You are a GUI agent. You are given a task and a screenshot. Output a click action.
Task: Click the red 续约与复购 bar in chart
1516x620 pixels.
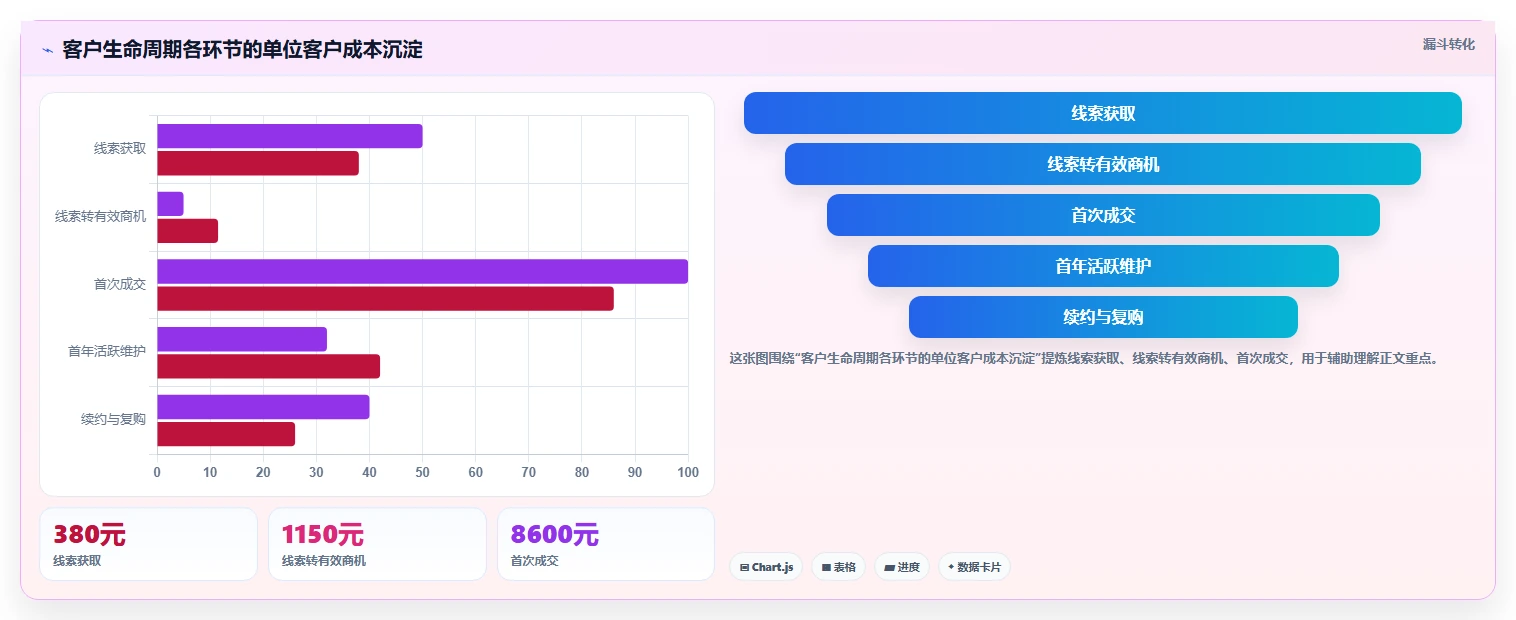(x=226, y=434)
